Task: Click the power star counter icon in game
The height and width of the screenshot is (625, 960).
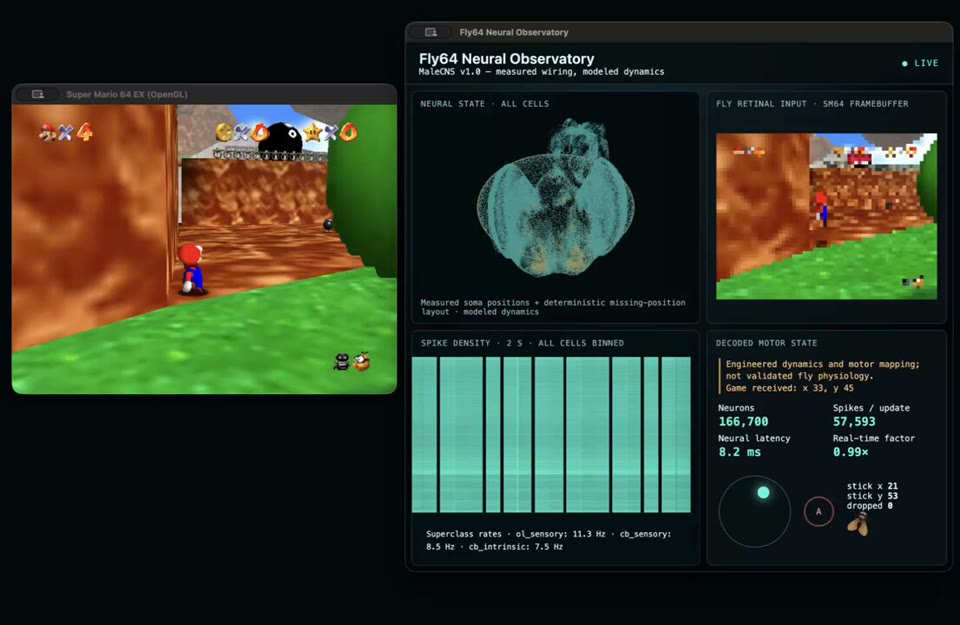Action: 313,132
